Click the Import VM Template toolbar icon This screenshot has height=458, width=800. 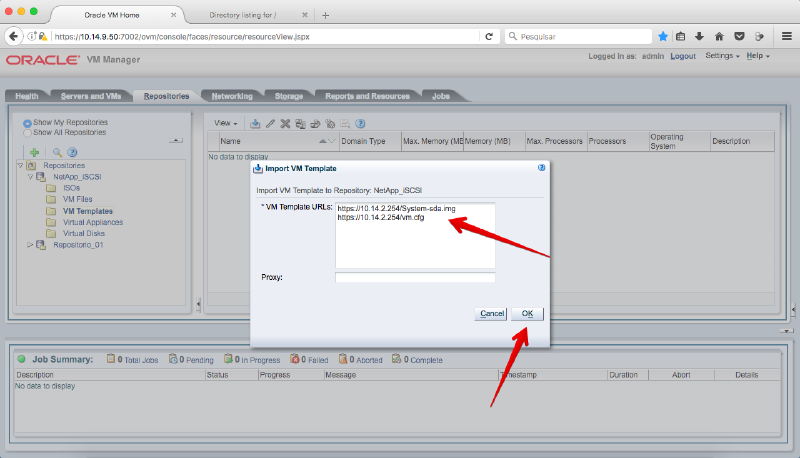(x=255, y=123)
